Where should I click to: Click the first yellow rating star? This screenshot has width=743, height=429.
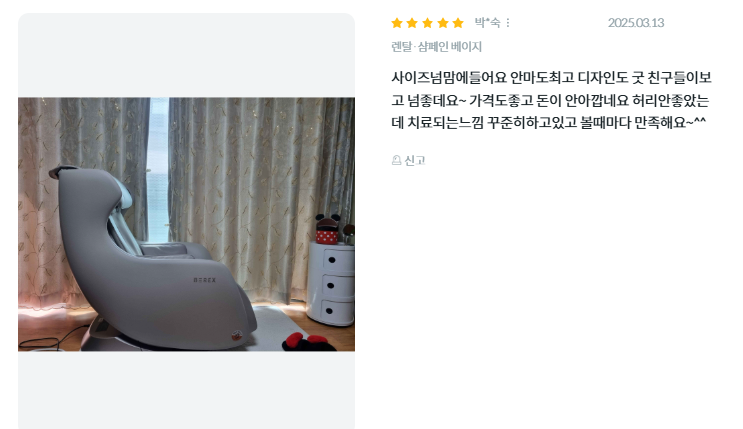coord(397,23)
